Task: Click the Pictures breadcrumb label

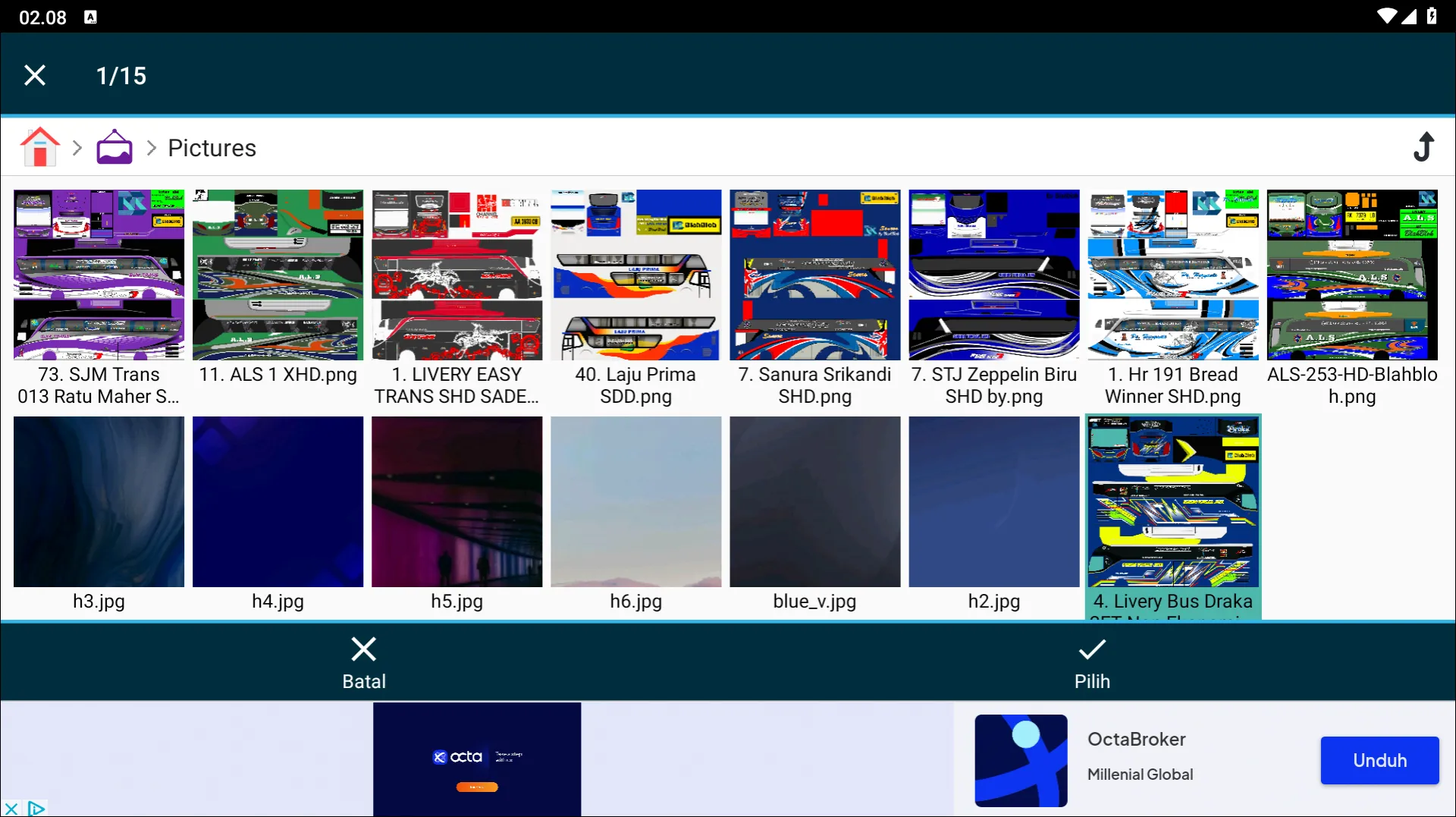Action: click(x=212, y=148)
